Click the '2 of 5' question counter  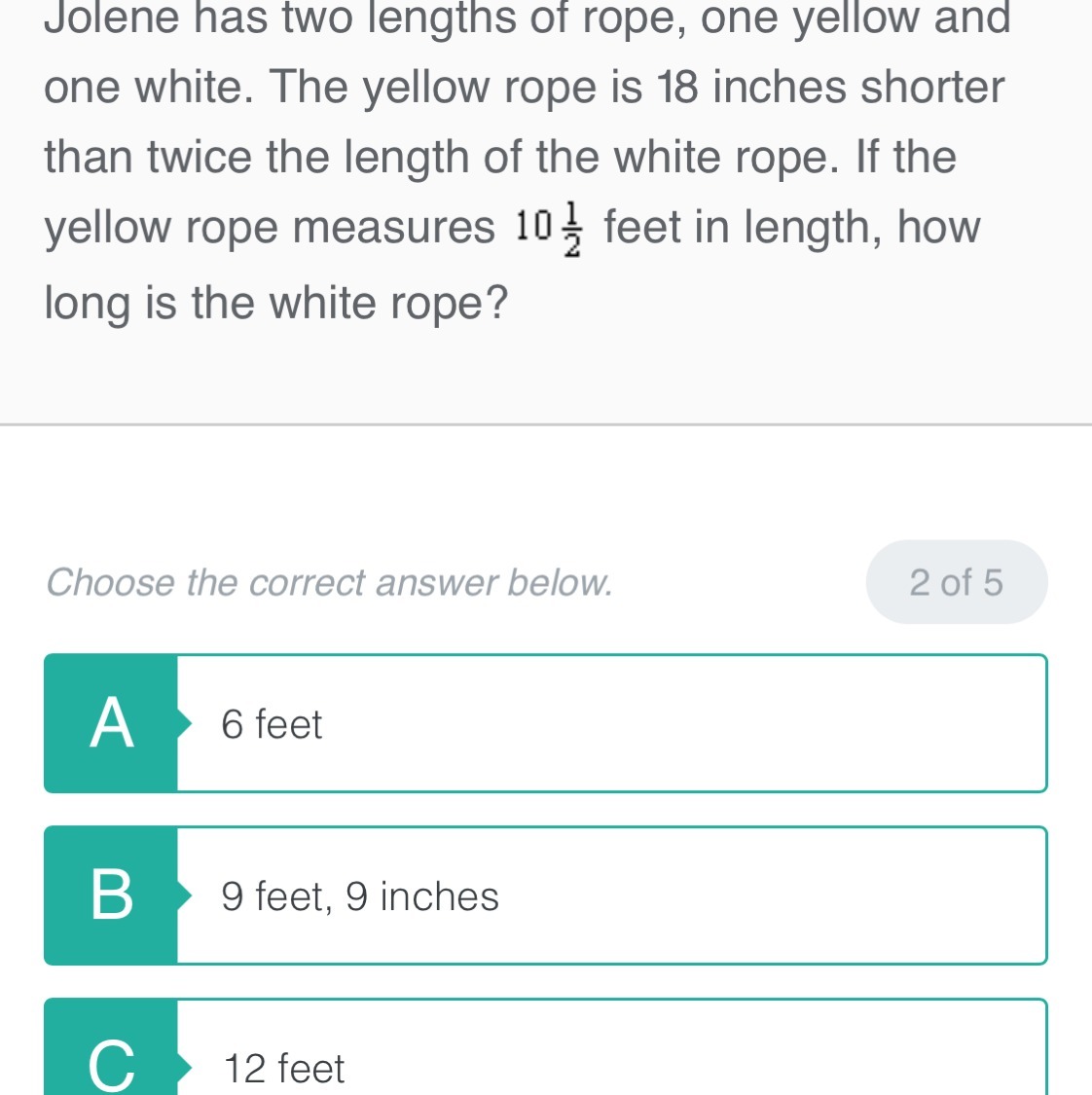956,582
